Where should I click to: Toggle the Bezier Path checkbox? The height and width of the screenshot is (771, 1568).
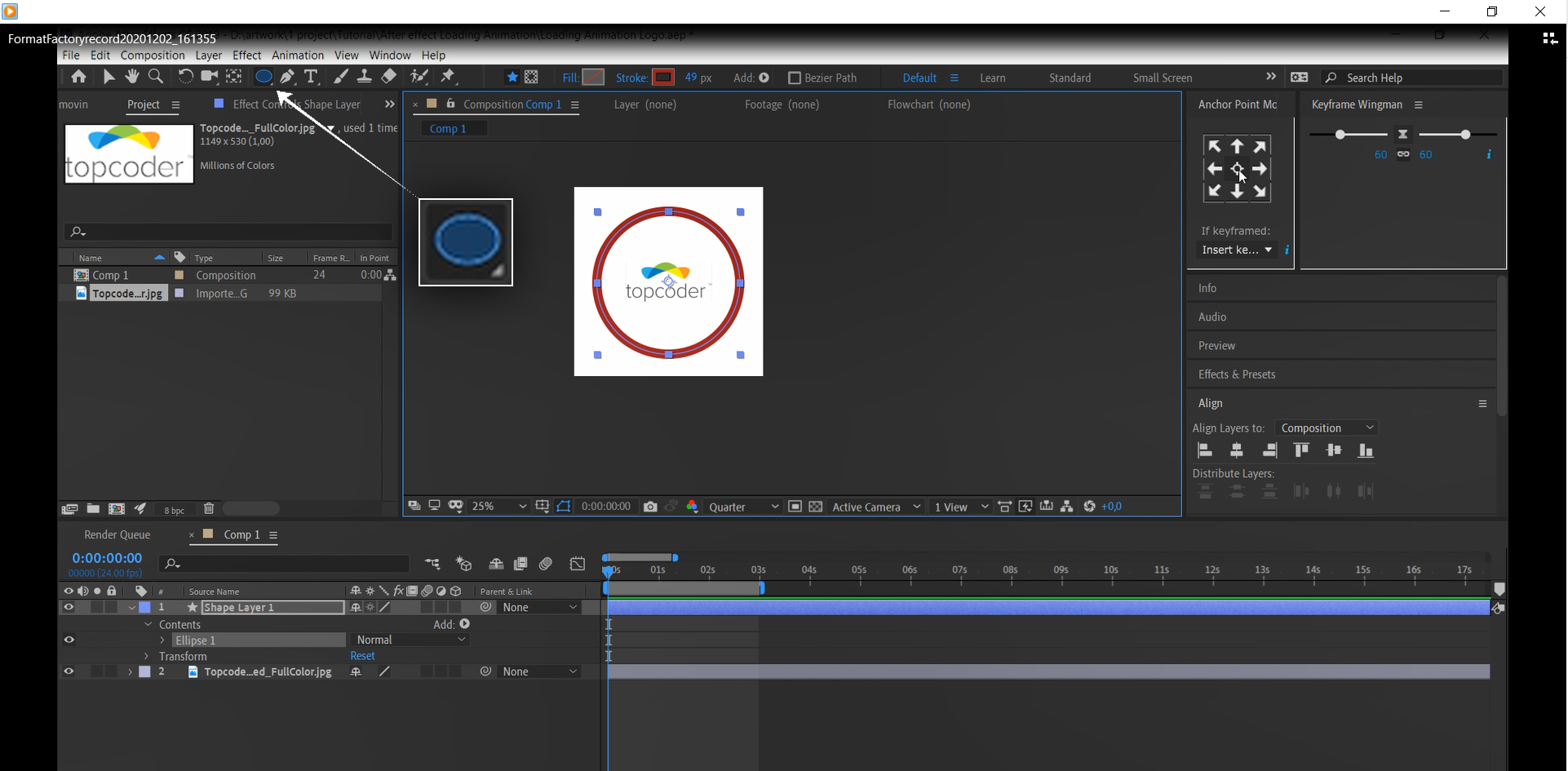pos(794,78)
